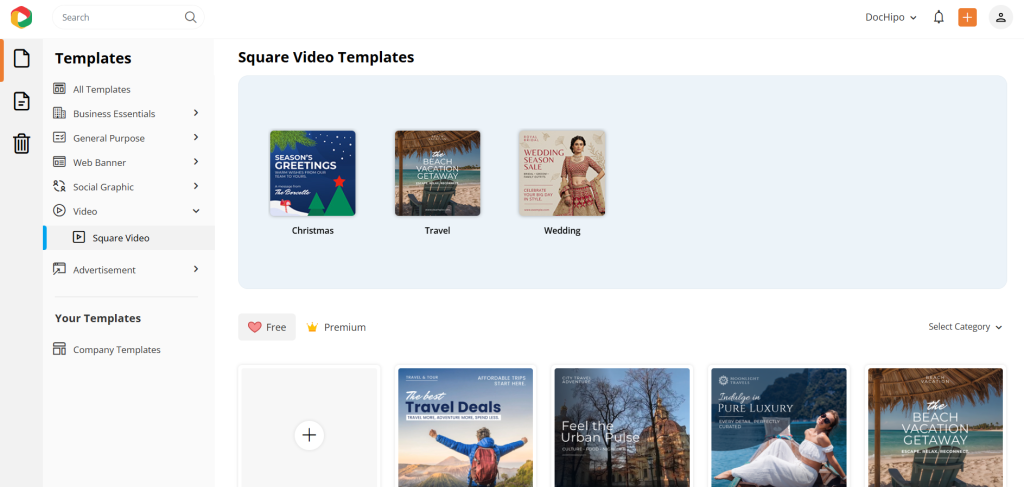Expand Business Essentials category
The width and height of the screenshot is (1024, 487).
click(x=196, y=113)
